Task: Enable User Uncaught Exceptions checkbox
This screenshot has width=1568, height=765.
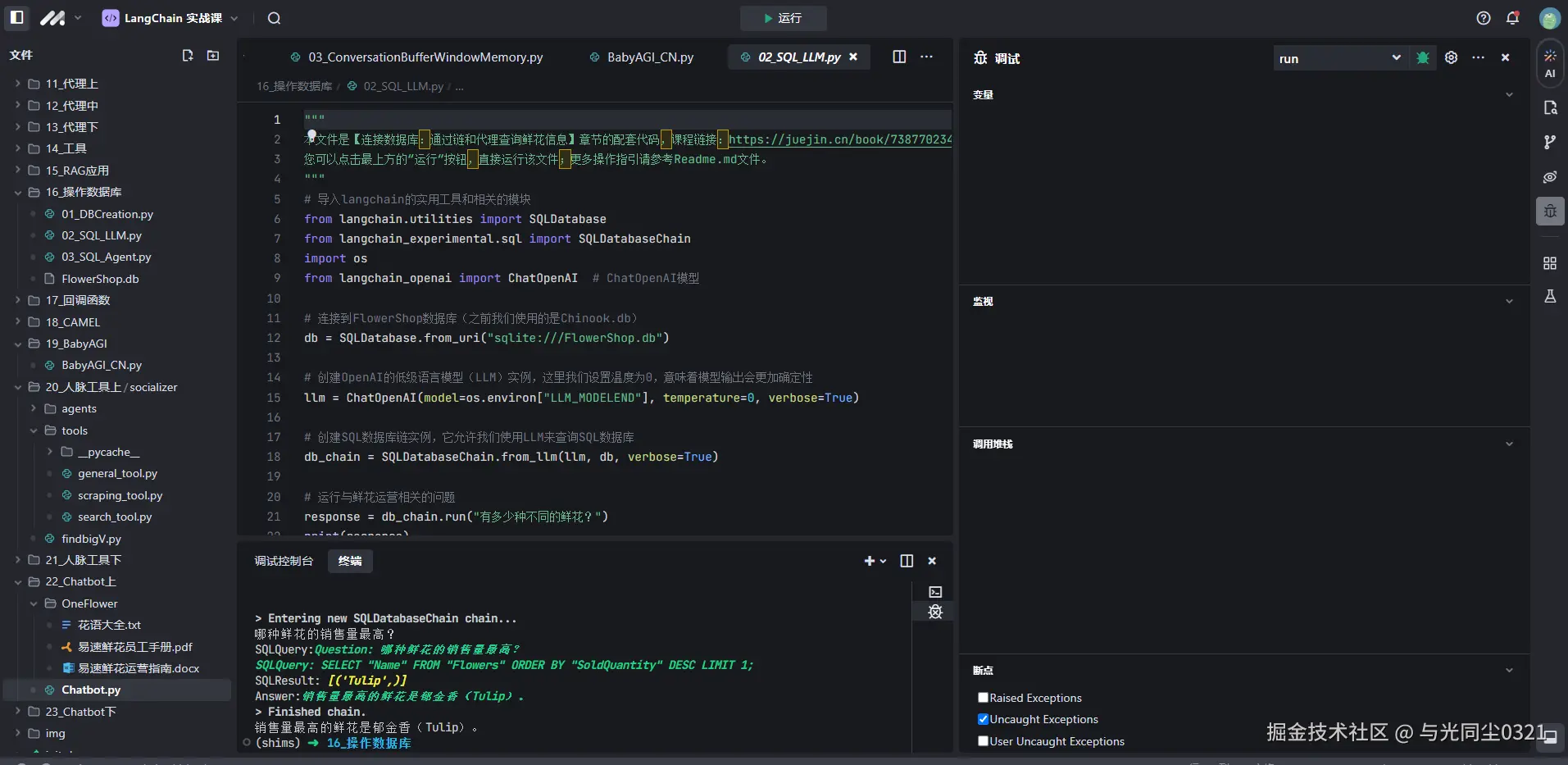Action: [983, 741]
